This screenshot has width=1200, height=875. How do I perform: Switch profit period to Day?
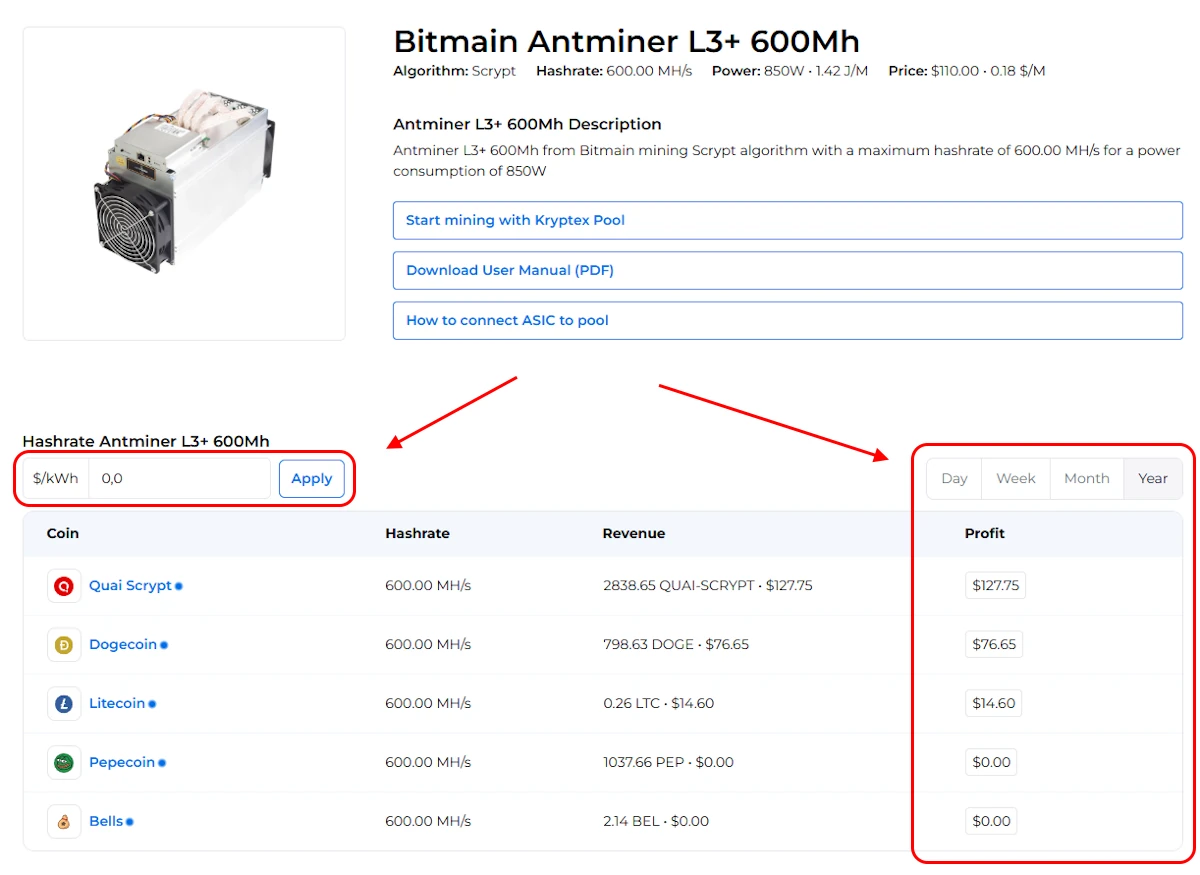(x=954, y=478)
